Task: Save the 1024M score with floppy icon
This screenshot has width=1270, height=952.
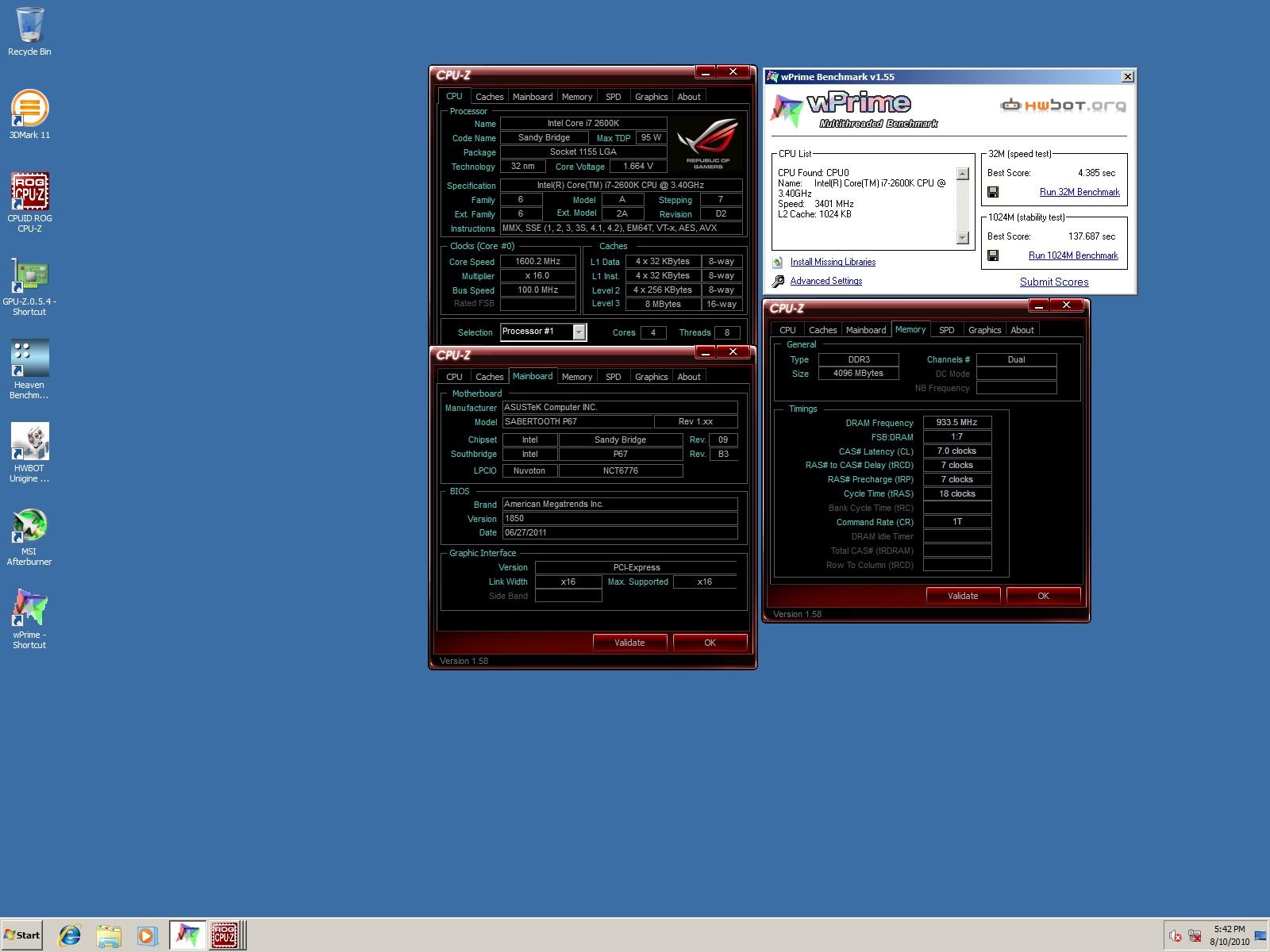Action: coord(993,255)
